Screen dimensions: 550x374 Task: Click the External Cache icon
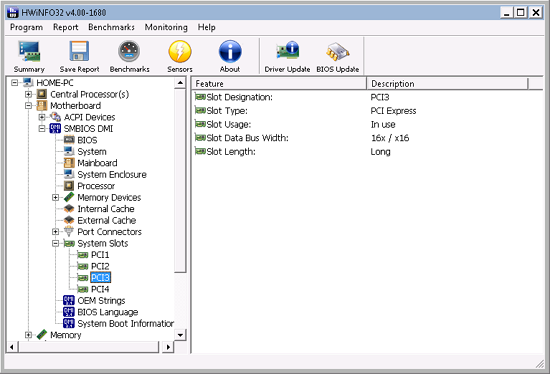[69, 220]
